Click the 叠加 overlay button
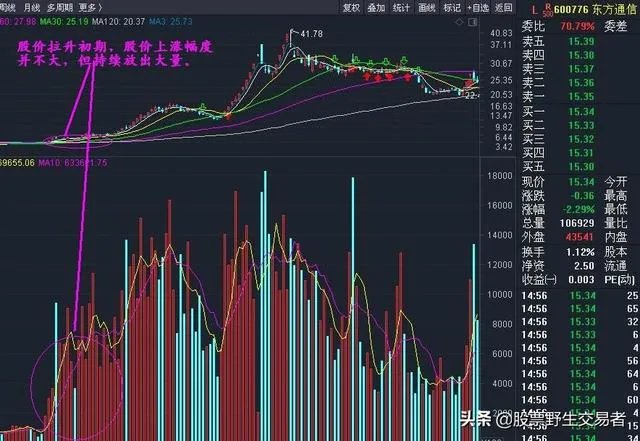Image resolution: width=640 pixels, height=441 pixels. pyautogui.click(x=376, y=7)
